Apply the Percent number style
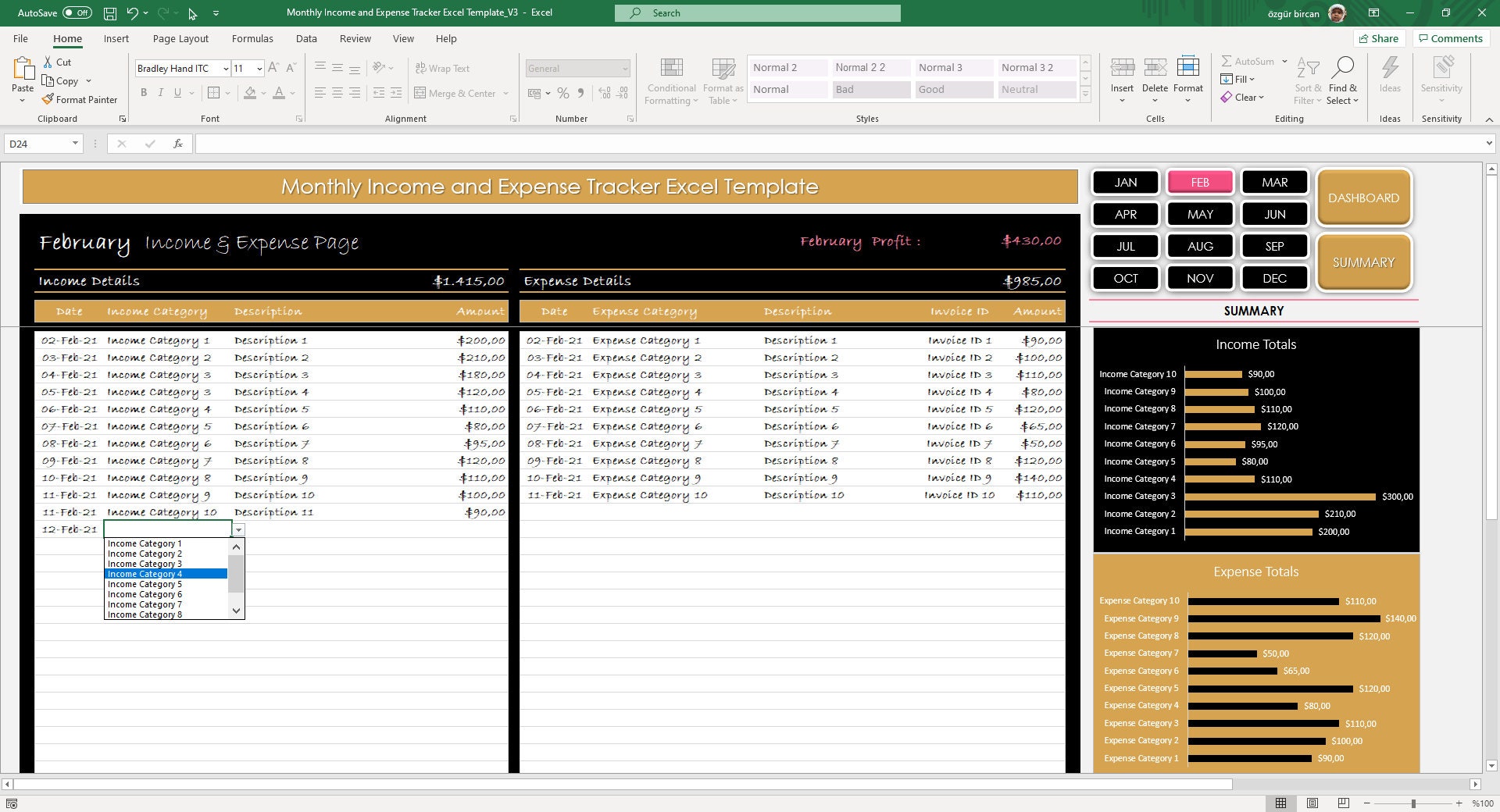The width and height of the screenshot is (1500, 812). pyautogui.click(x=563, y=92)
